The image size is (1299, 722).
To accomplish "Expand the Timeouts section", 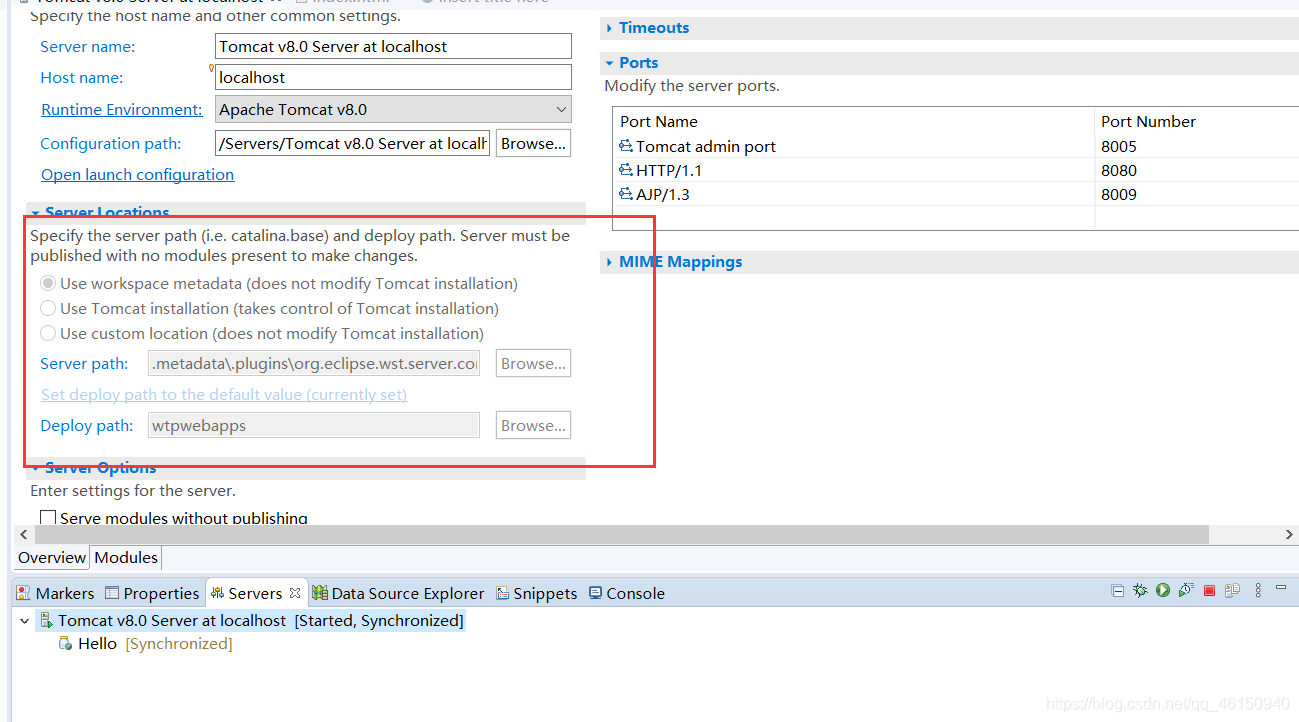I will (x=609, y=28).
